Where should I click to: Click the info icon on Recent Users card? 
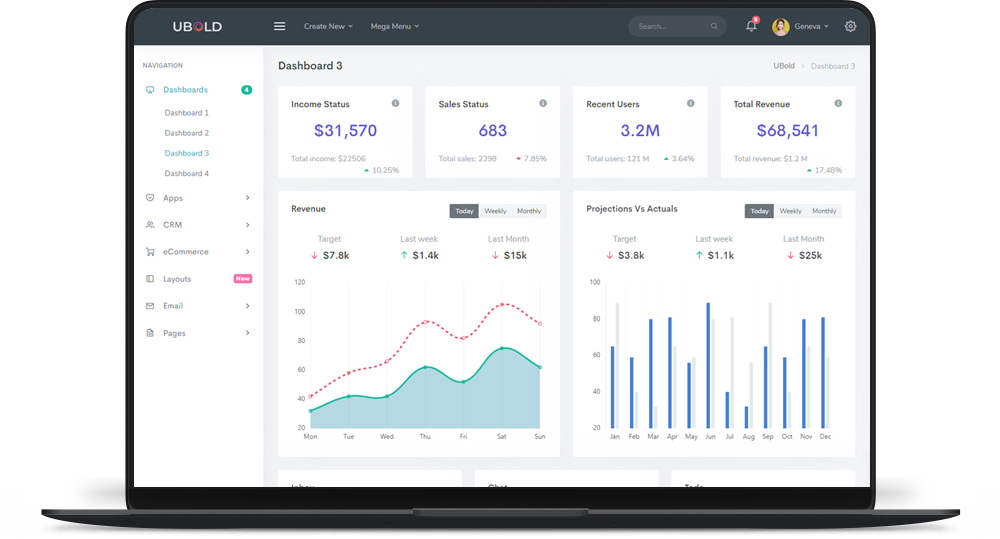pyautogui.click(x=690, y=103)
